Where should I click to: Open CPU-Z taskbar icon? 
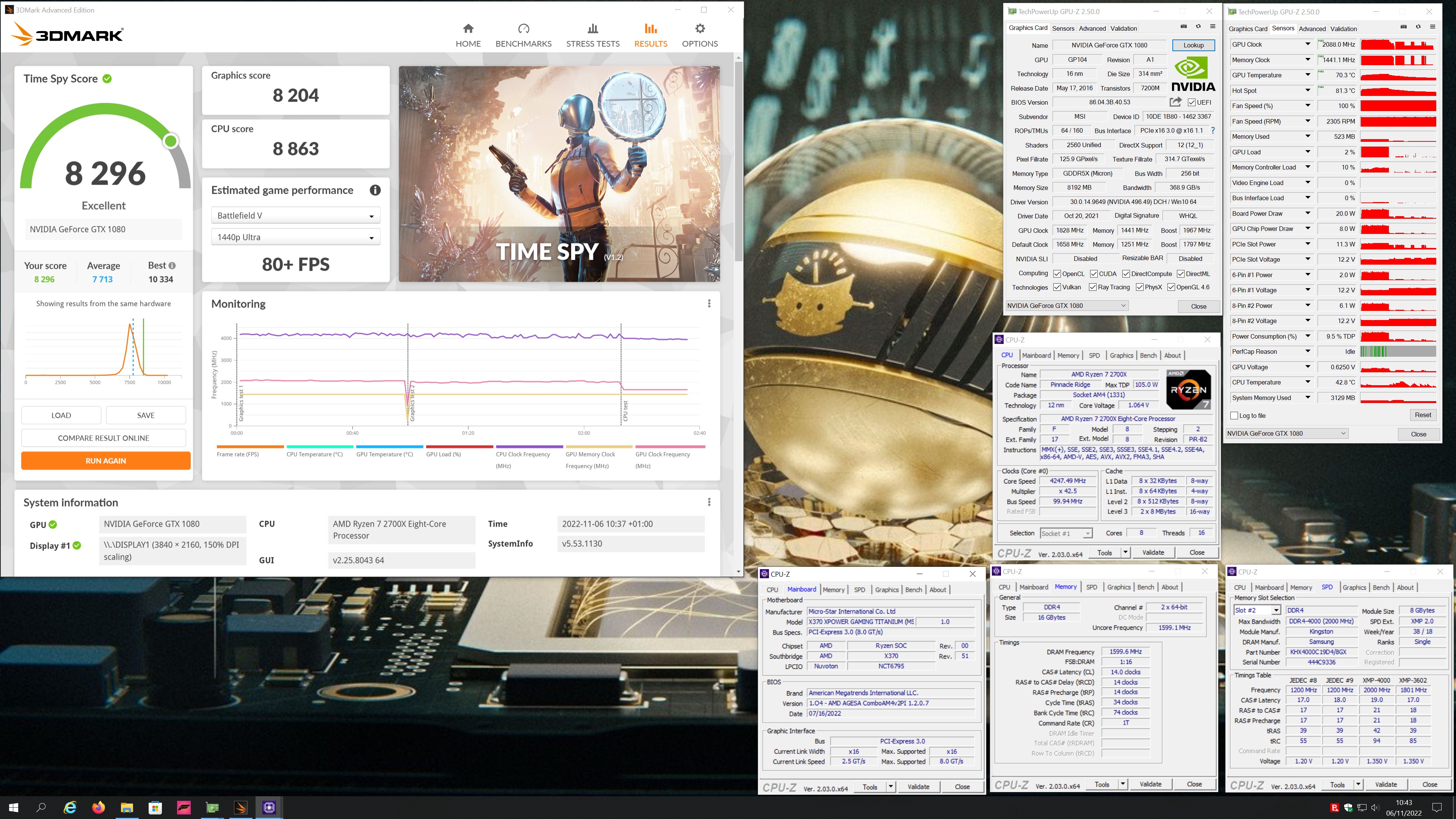coord(269,807)
